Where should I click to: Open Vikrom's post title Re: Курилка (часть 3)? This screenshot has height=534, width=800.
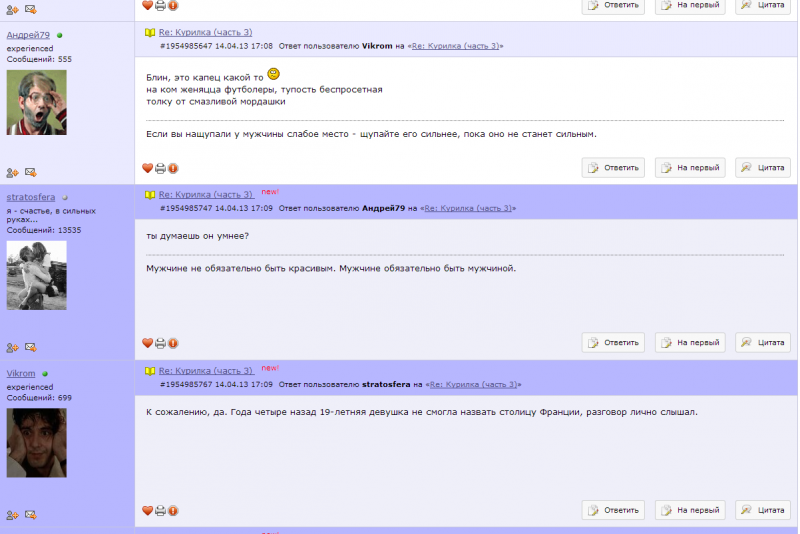click(206, 371)
